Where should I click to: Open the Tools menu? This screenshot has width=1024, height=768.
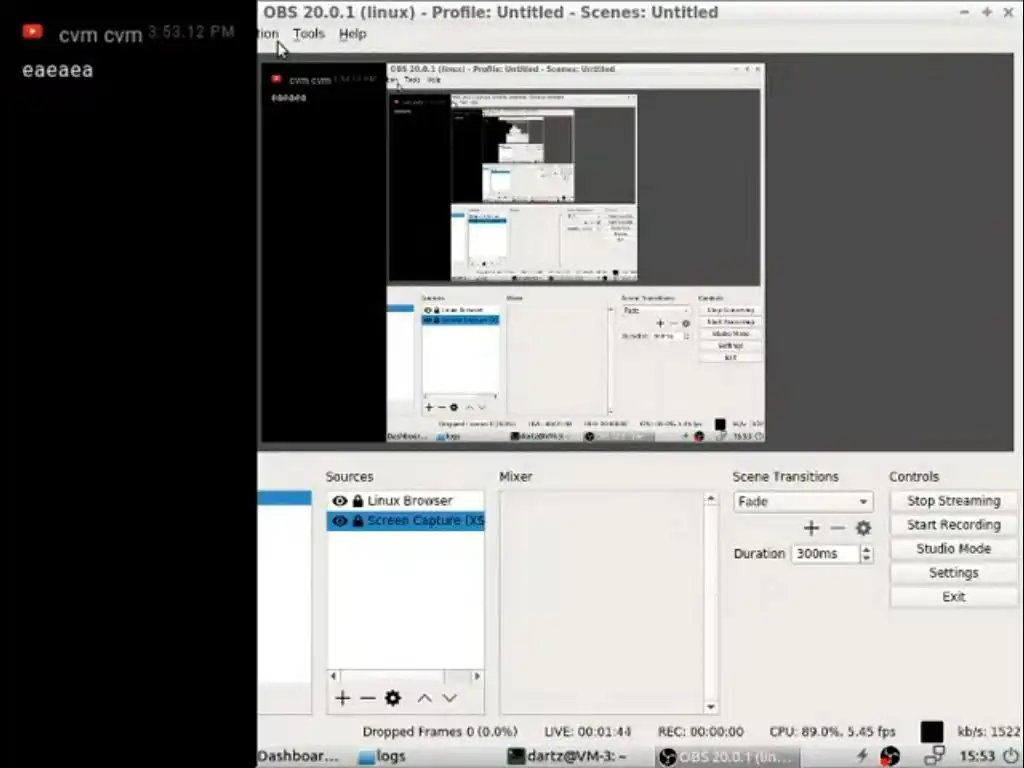coord(308,34)
